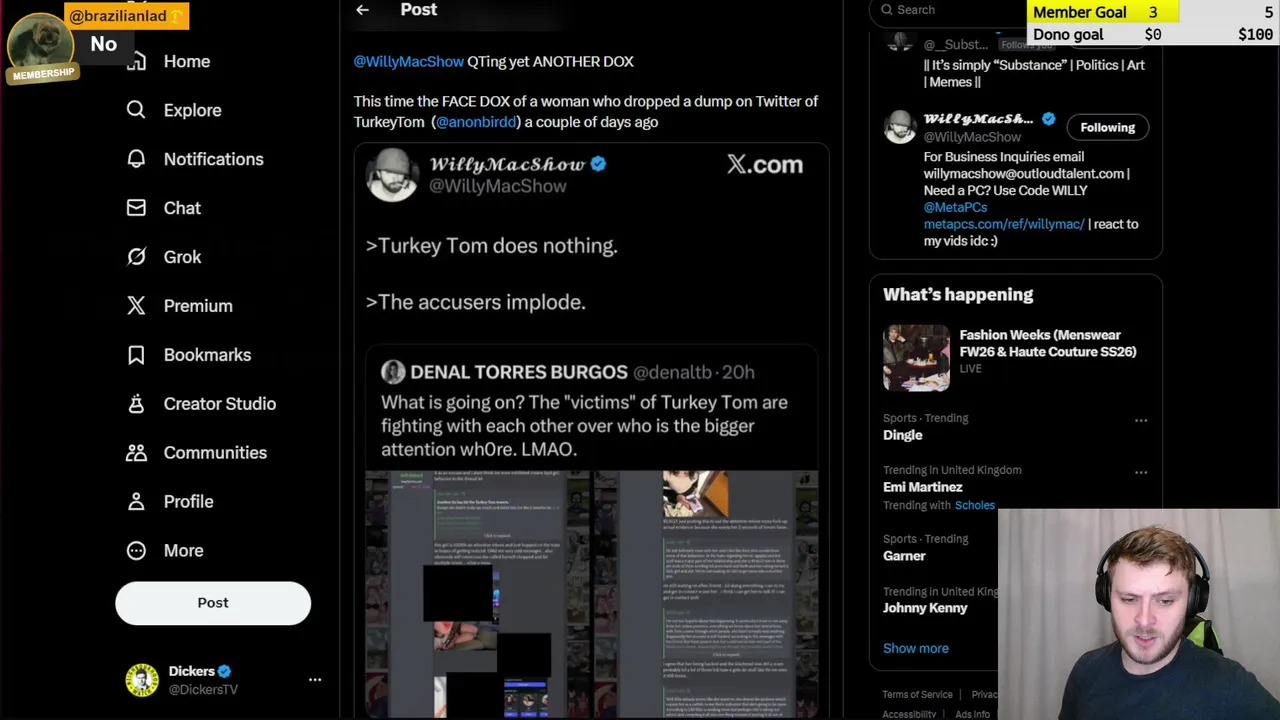Go to Explore in navigation

[192, 110]
